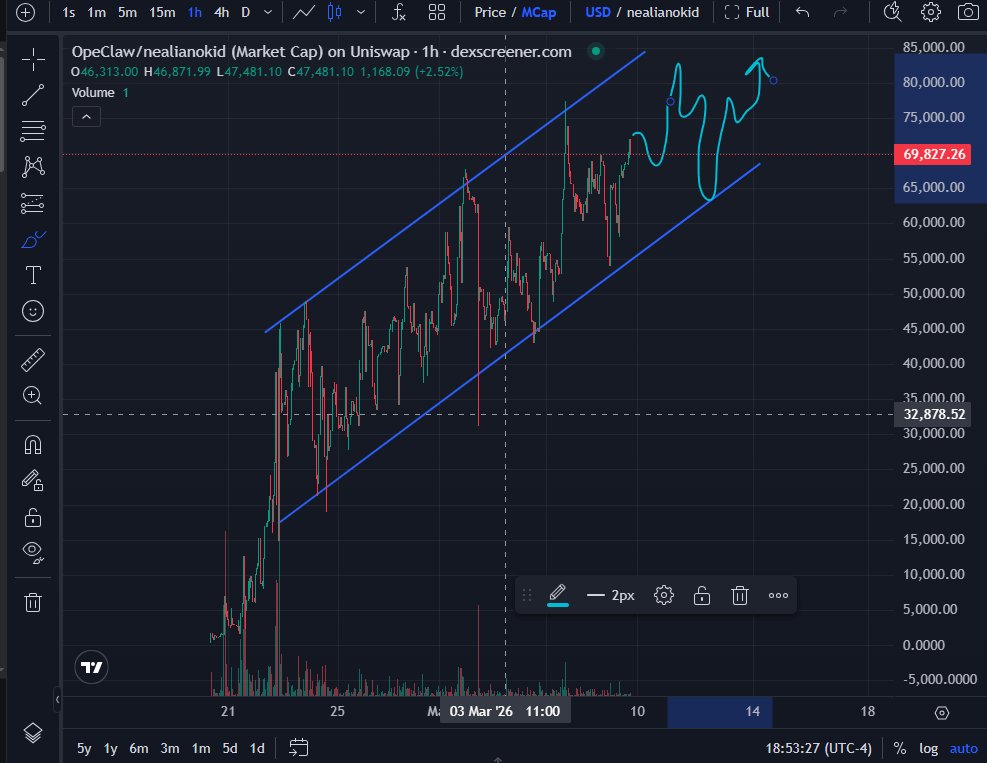The height and width of the screenshot is (763, 987).
Task: Switch to 5m timeframe
Action: (127, 12)
